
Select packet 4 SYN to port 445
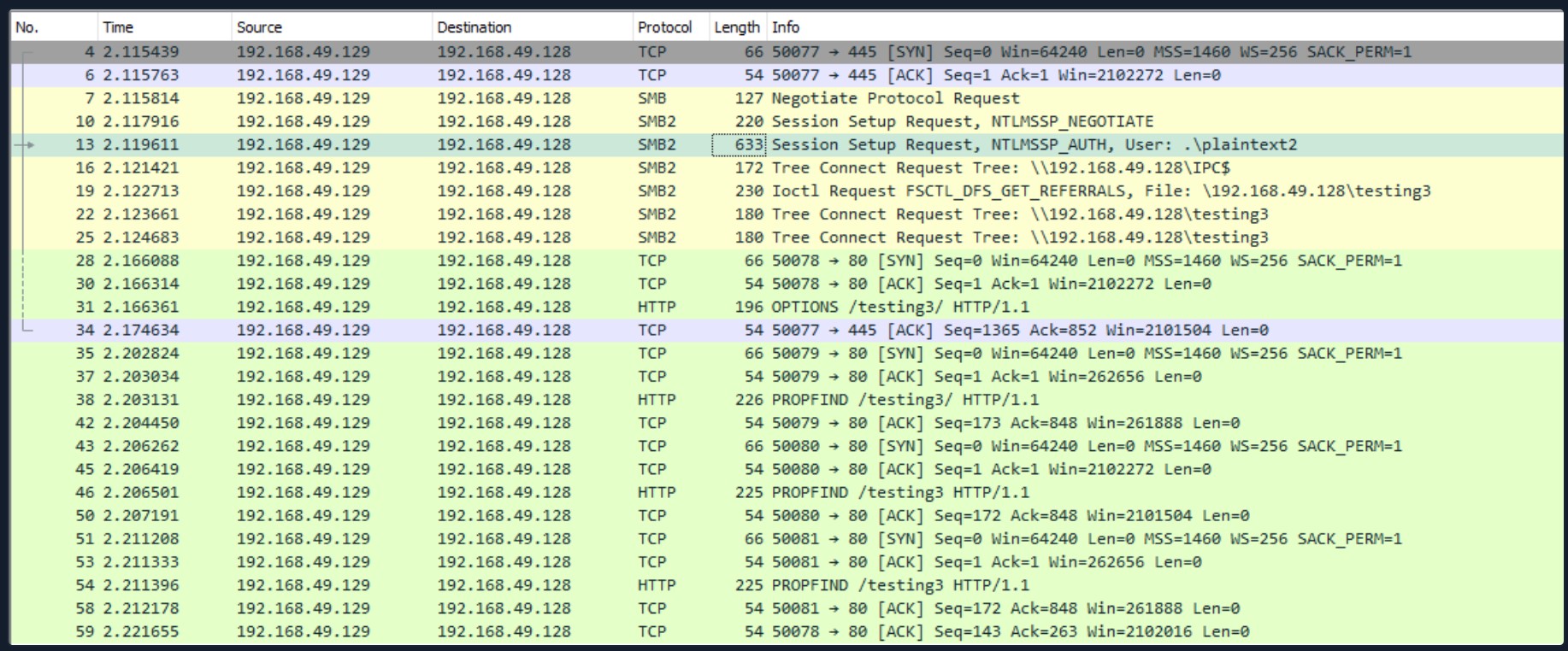(x=787, y=52)
